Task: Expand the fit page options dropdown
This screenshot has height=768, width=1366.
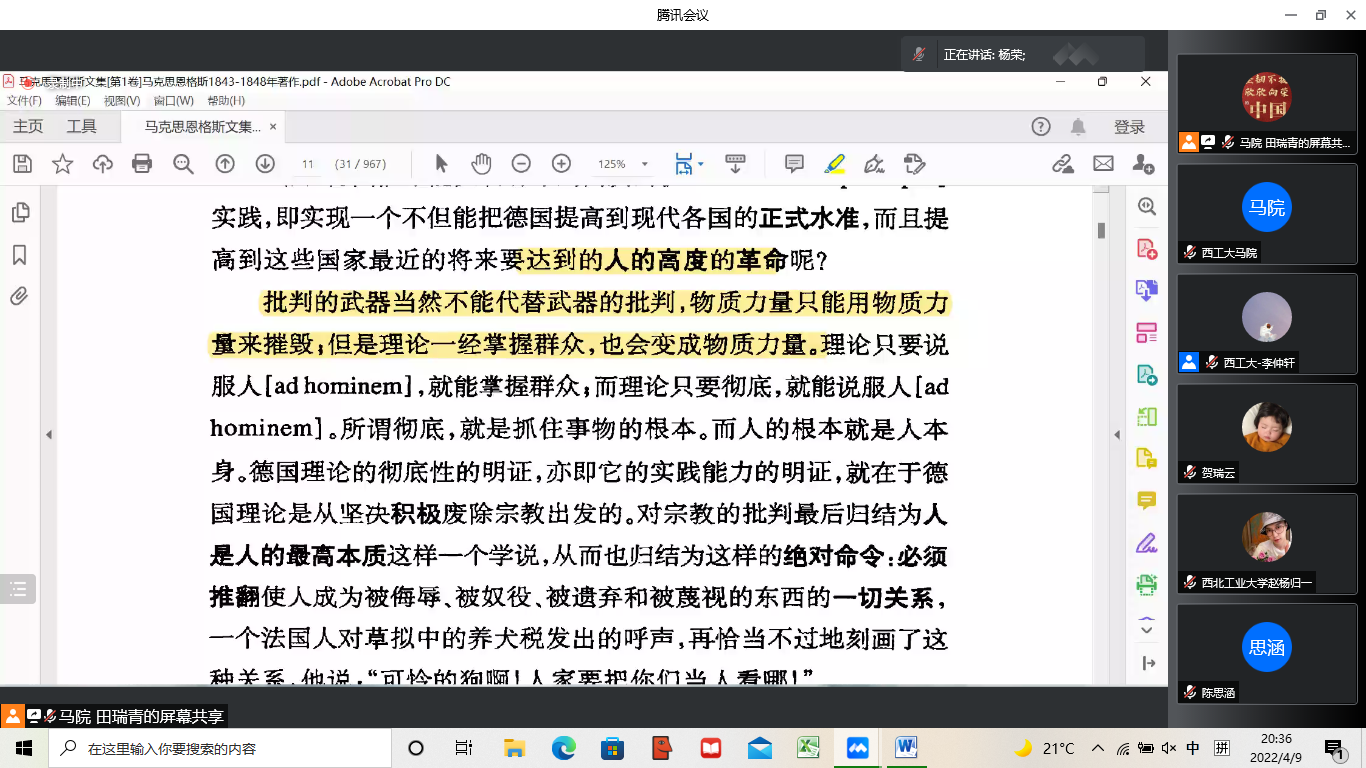Action: pyautogui.click(x=701, y=164)
